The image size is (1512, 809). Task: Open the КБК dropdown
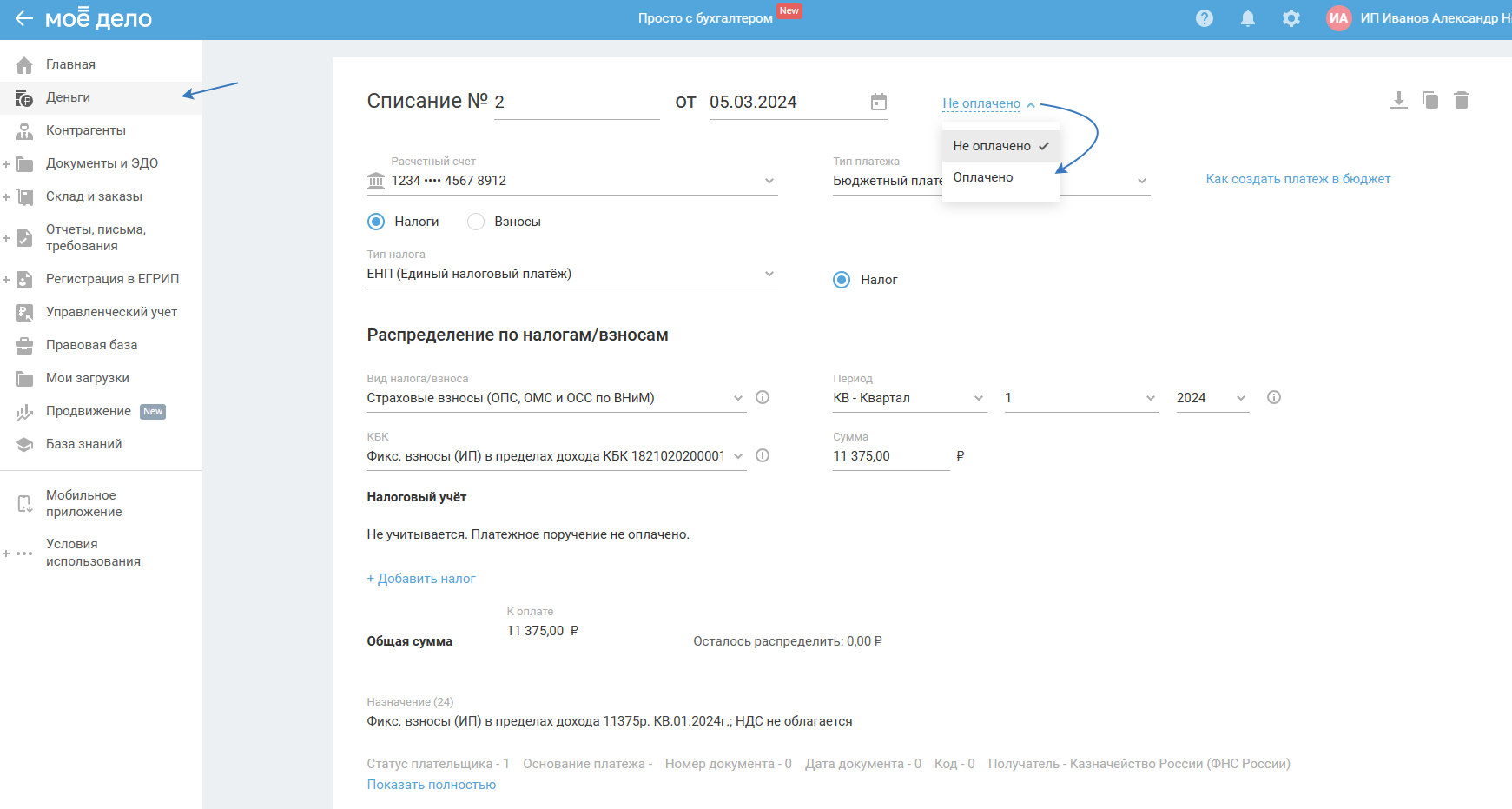557,456
